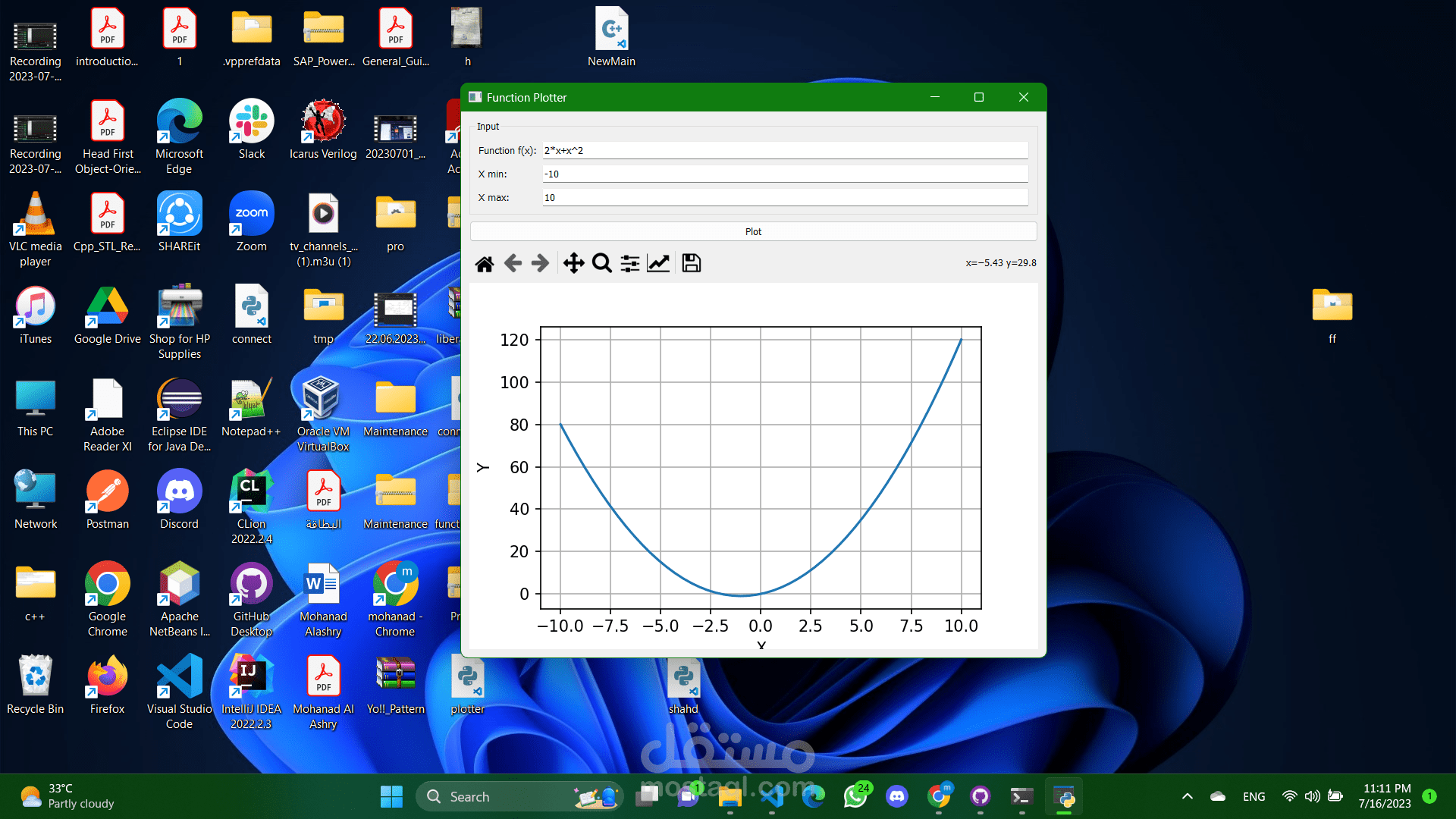The height and width of the screenshot is (819, 1456).
Task: Activate the Pan tool in plot toolbar
Action: (573, 263)
